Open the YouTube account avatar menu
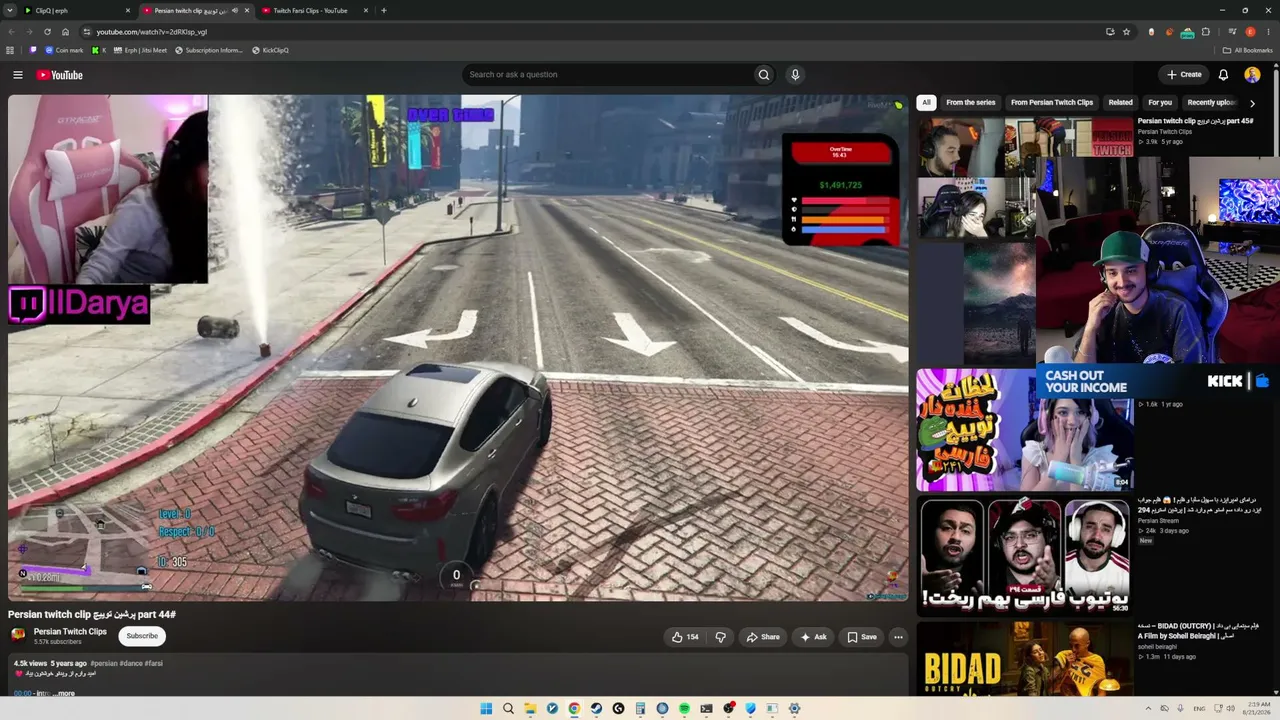The width and height of the screenshot is (1280, 720). (x=1252, y=75)
